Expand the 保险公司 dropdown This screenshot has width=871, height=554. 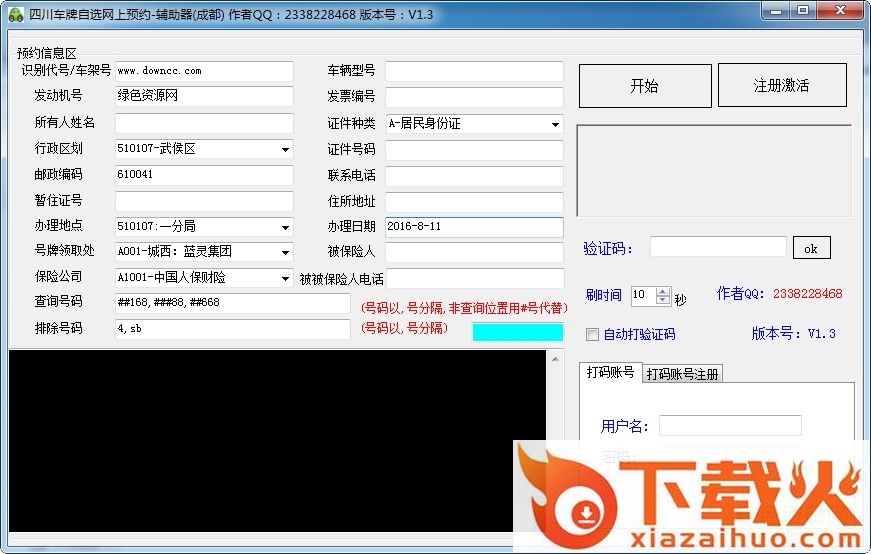pos(285,278)
